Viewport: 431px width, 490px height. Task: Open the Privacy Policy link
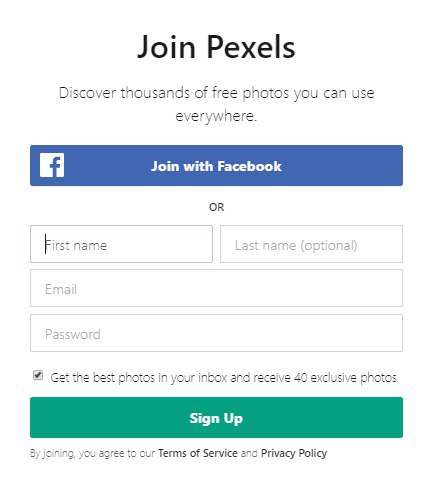click(294, 453)
